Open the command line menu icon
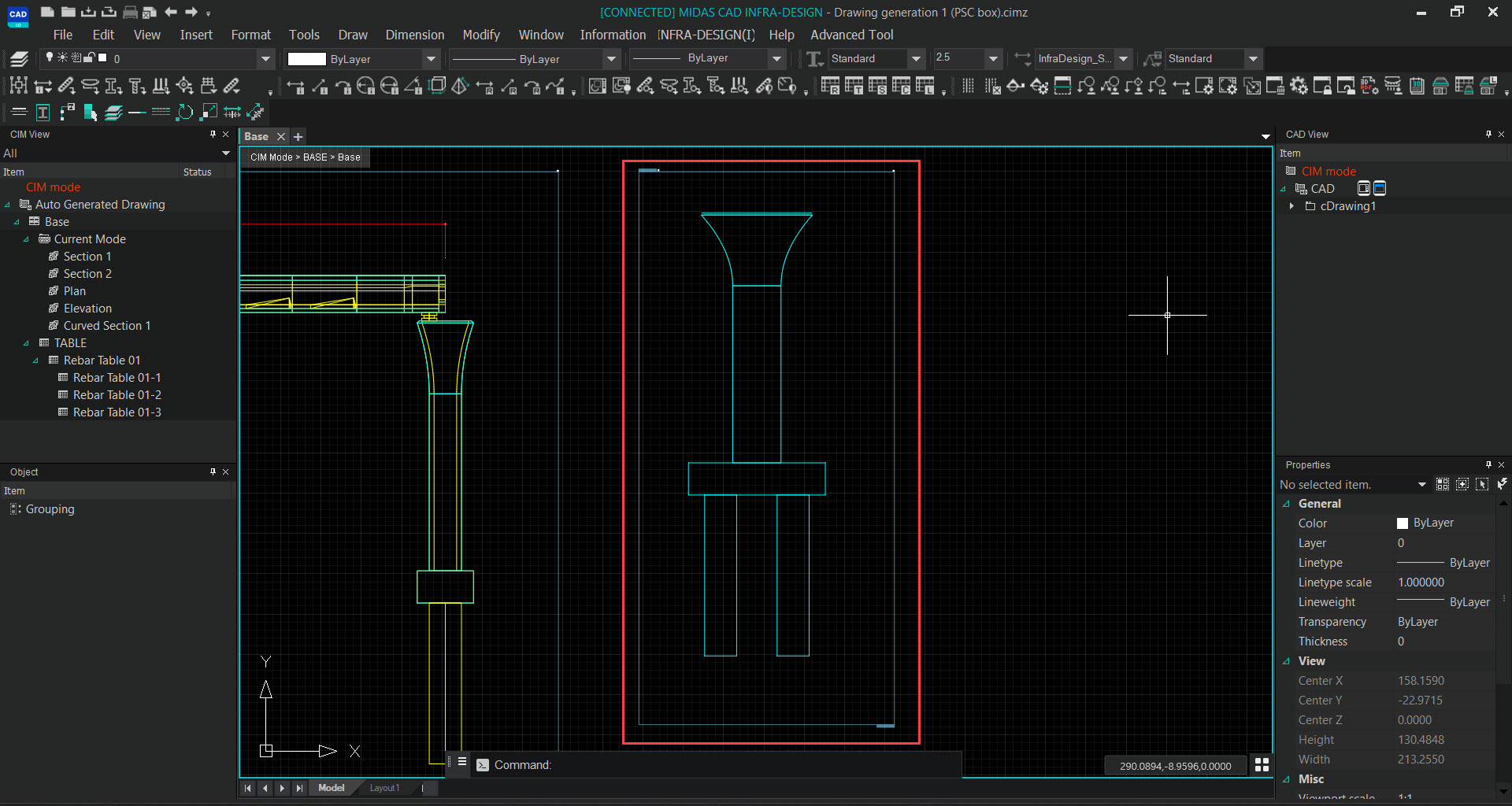 pos(462,762)
